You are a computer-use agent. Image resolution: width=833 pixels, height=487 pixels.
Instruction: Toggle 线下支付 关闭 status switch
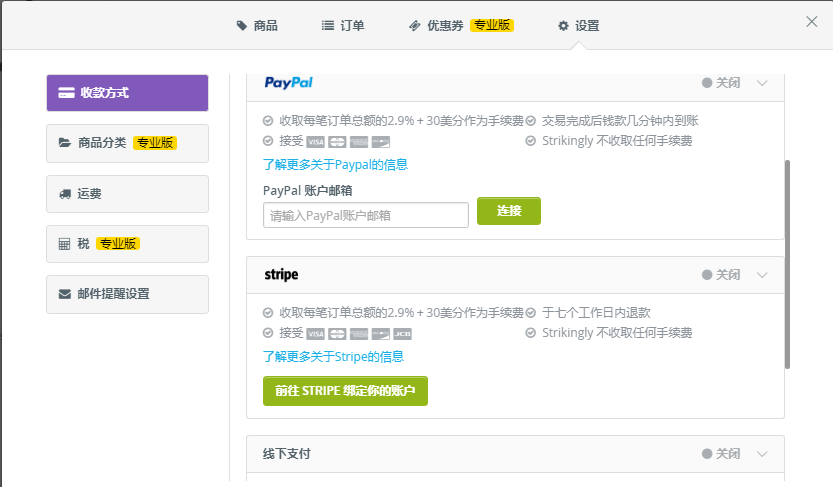click(721, 454)
